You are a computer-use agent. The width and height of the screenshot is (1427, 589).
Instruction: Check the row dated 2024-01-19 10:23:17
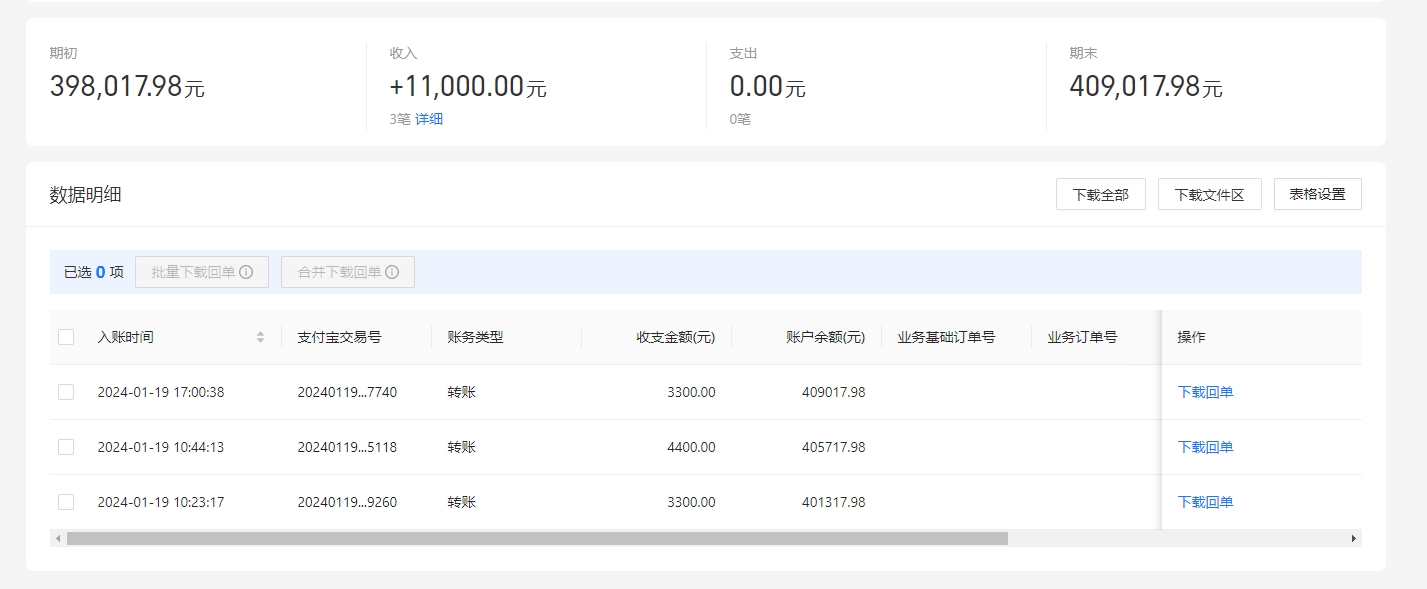(x=66, y=502)
